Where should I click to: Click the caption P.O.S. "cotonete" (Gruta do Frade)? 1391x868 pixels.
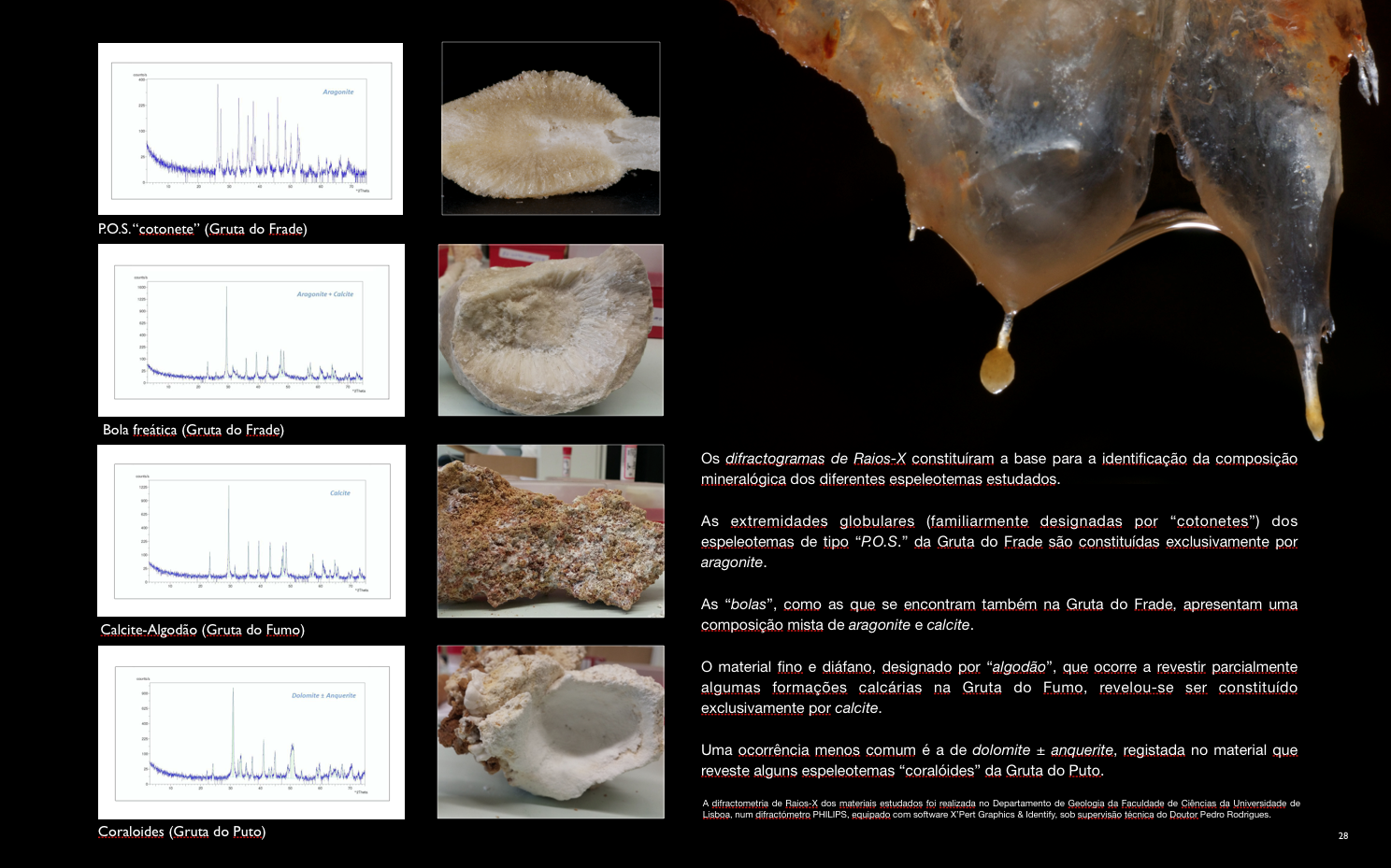click(204, 230)
